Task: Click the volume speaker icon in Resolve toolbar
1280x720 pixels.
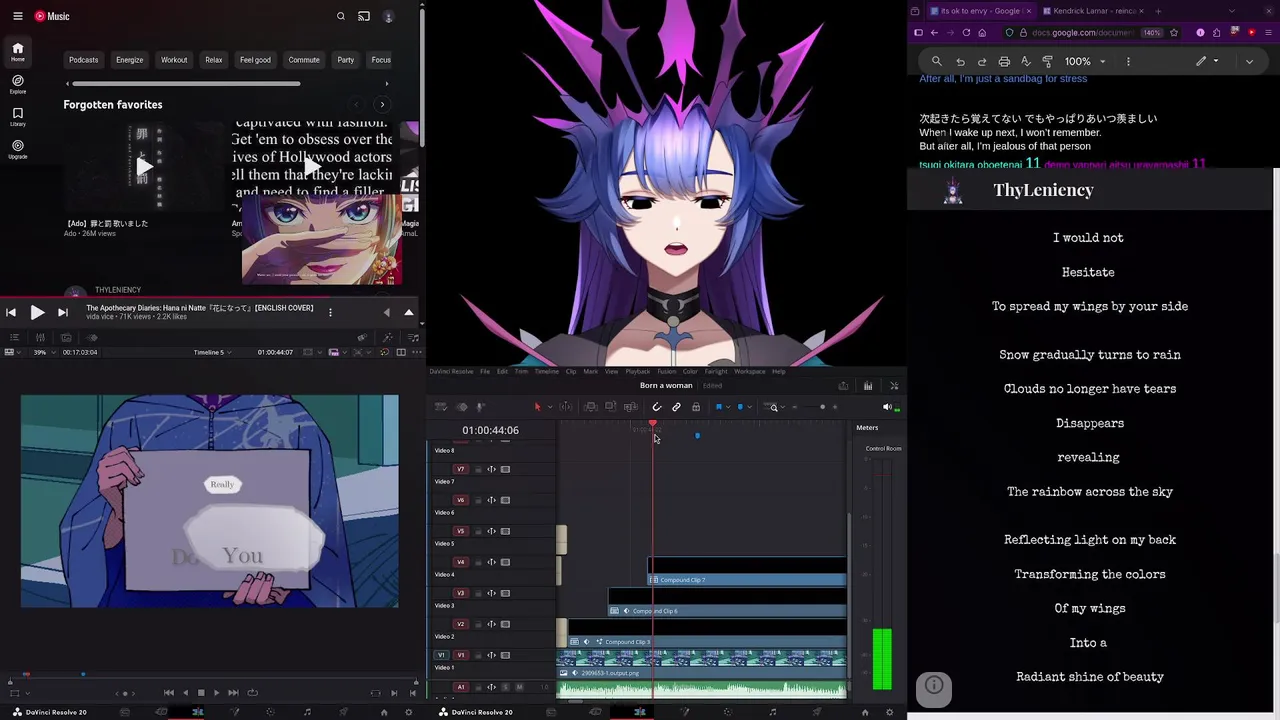Action: coord(887,407)
